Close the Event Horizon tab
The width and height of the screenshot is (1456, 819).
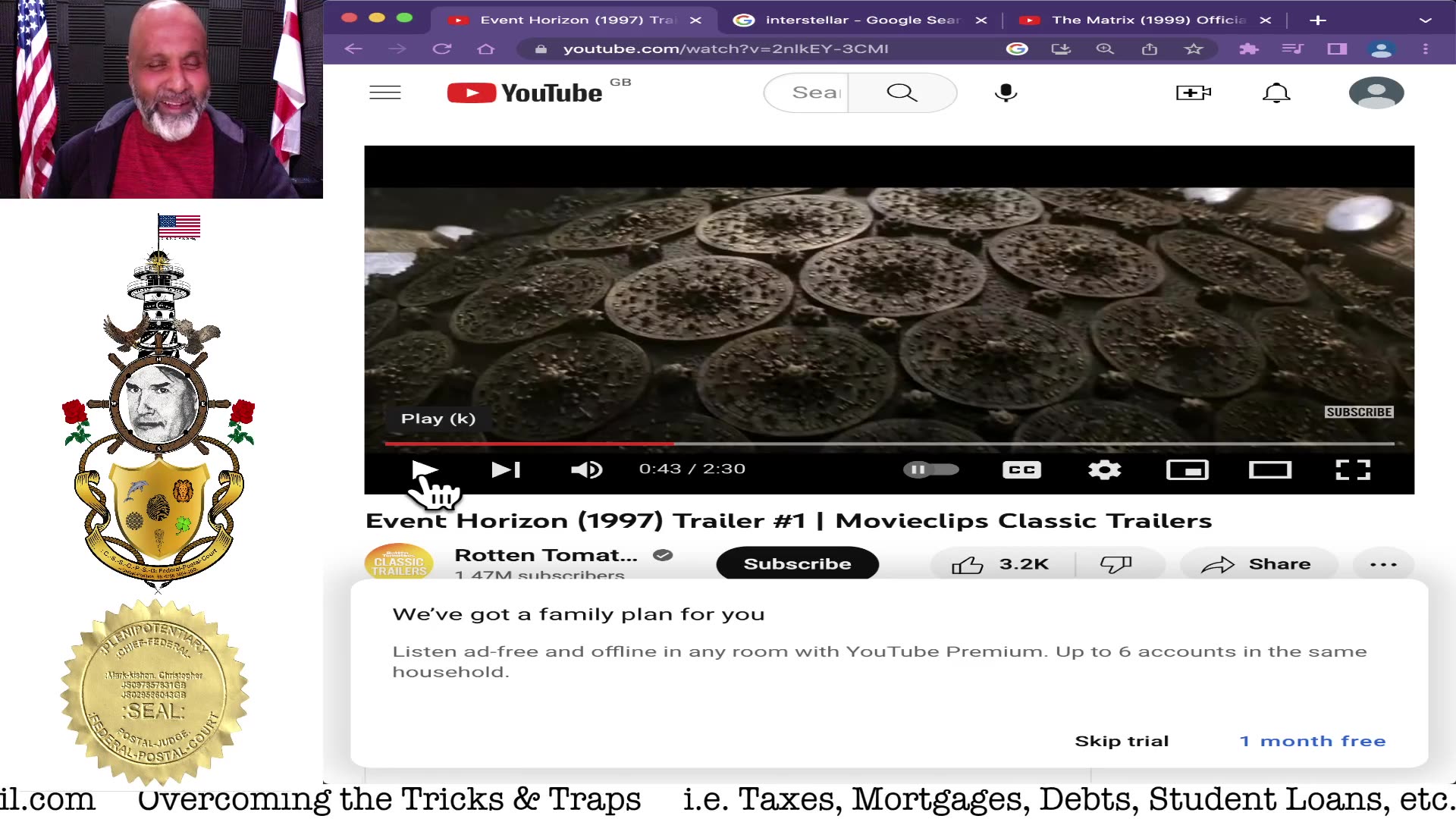(x=695, y=20)
